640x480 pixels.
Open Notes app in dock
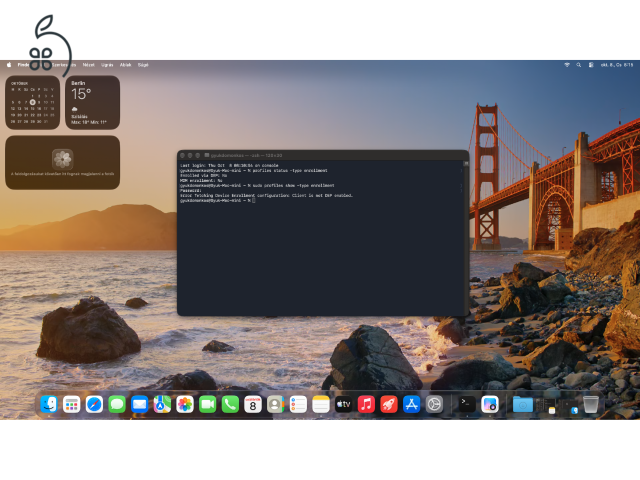point(321,404)
